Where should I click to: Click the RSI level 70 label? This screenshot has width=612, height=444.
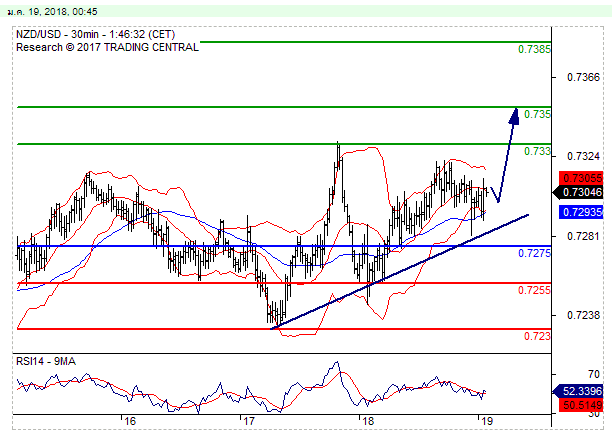(594, 375)
